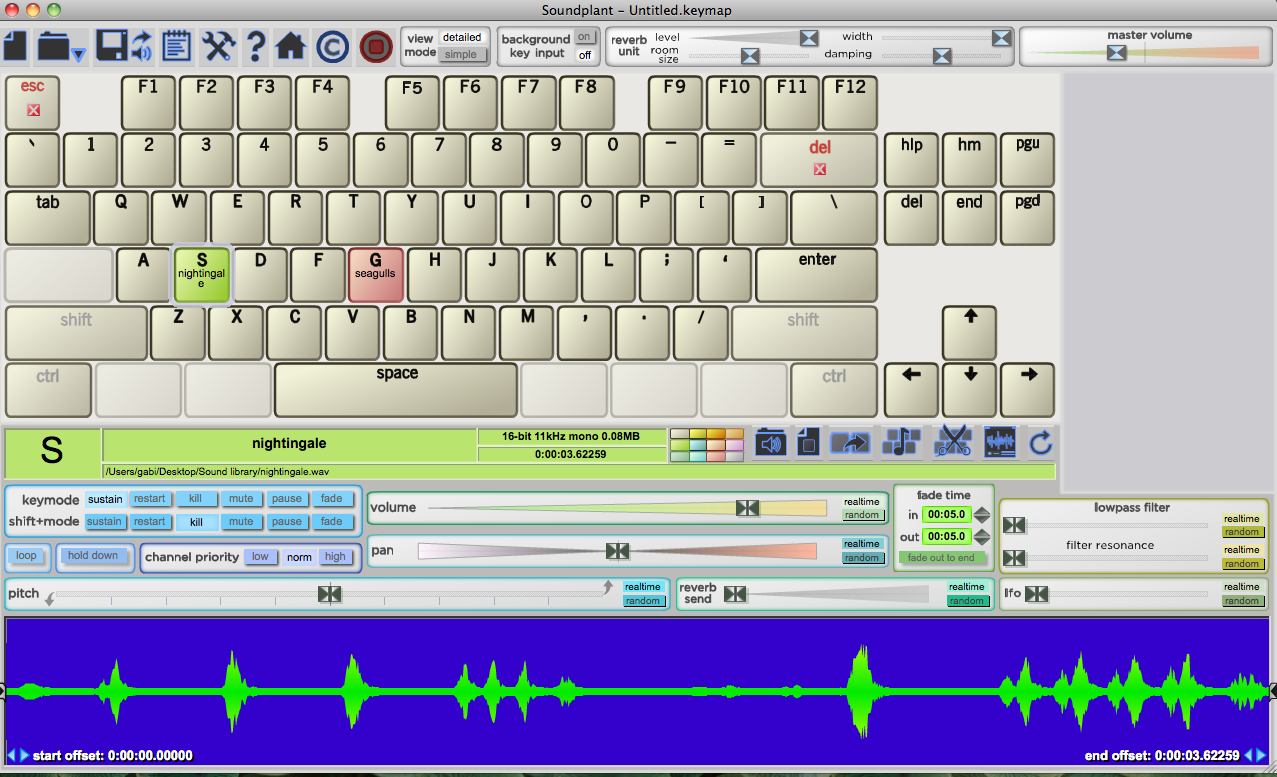Viewport: 1277px width, 777px height.
Task: Click the speaker folder icon to load a sound
Action: point(770,442)
